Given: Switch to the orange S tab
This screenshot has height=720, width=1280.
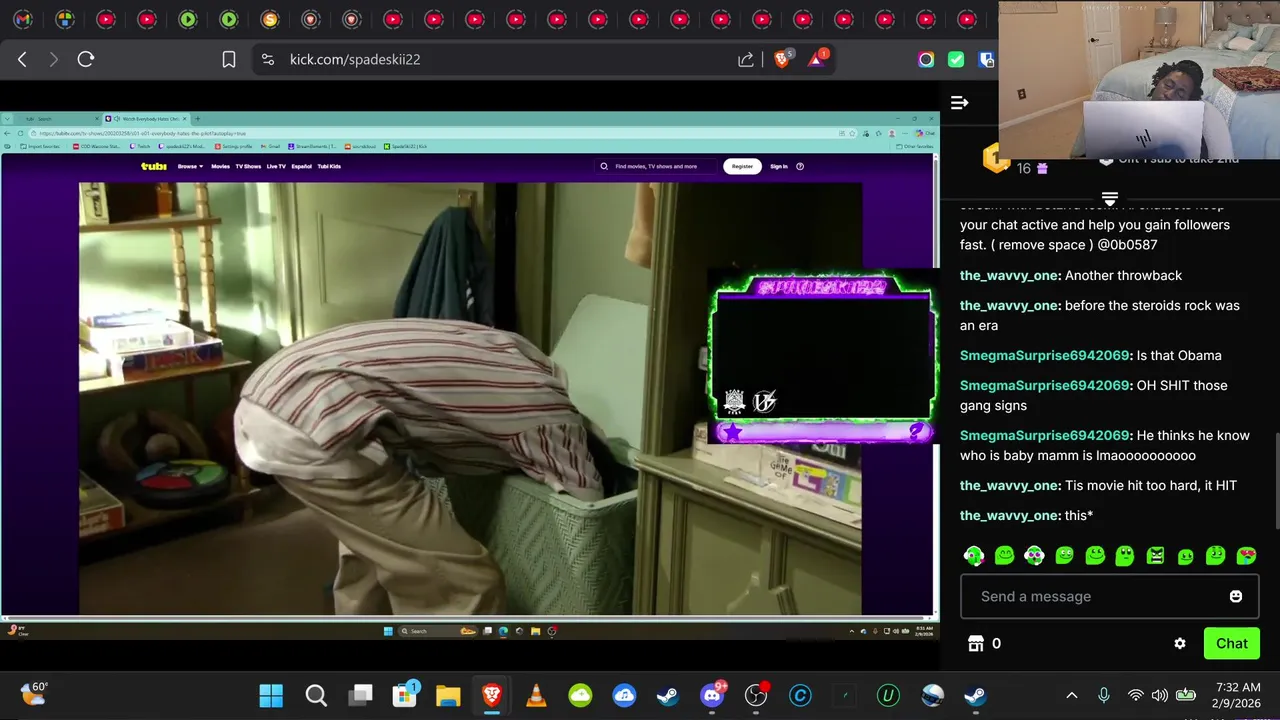Looking at the screenshot, I should coord(269,19).
